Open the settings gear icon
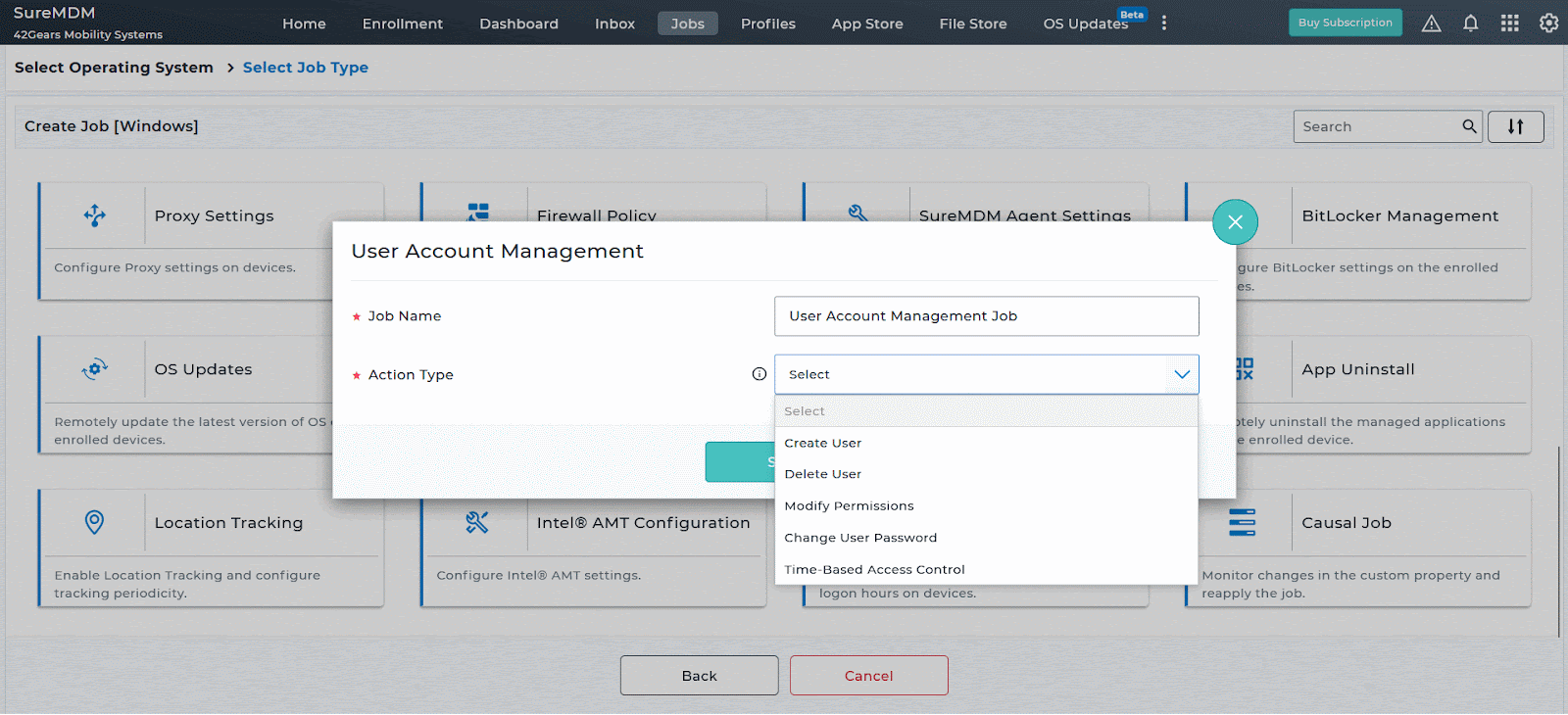Image resolution: width=1568 pixels, height=715 pixels. coord(1548,23)
